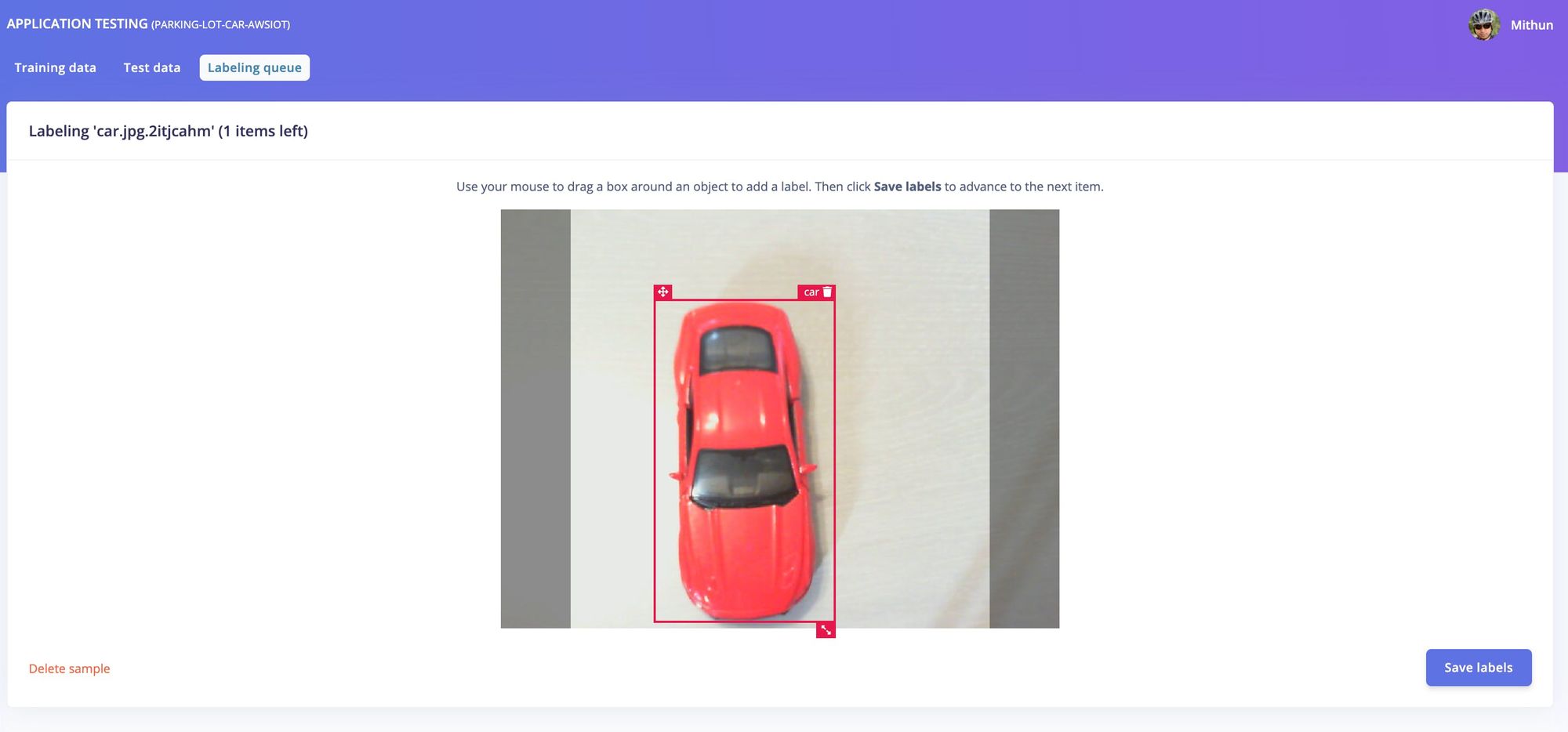Open the Test data tab
This screenshot has height=732, width=1568.
coord(152,67)
